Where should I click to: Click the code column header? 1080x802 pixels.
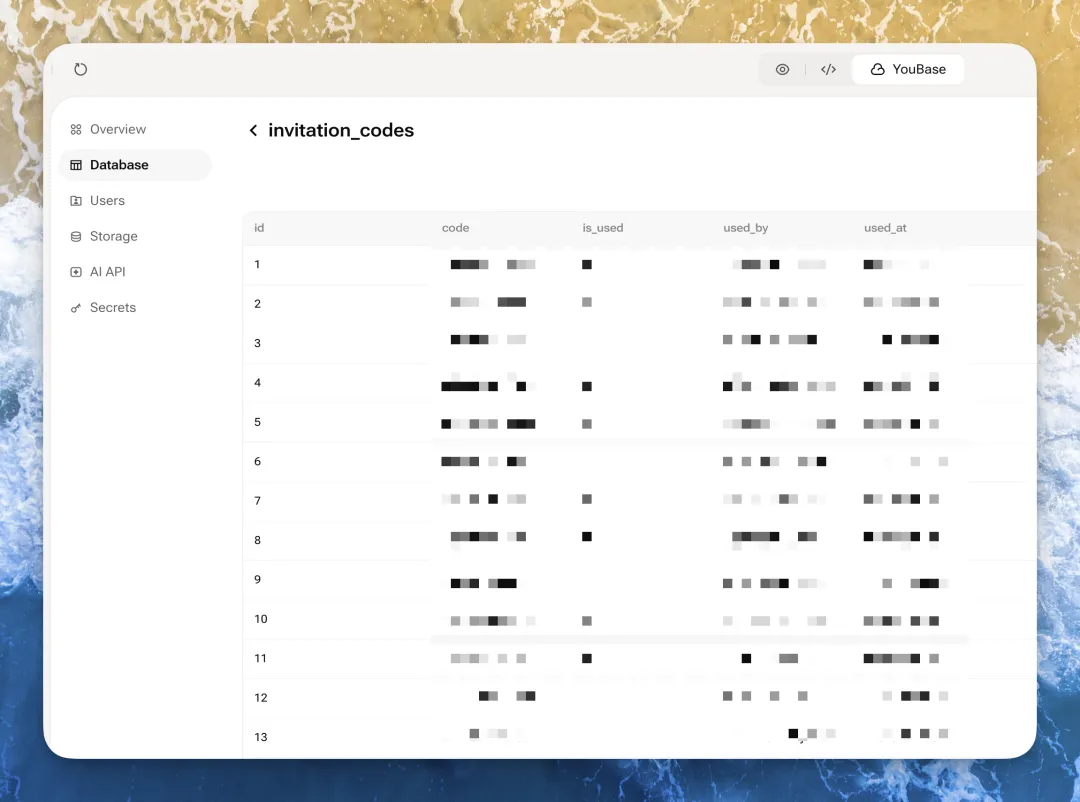click(455, 228)
